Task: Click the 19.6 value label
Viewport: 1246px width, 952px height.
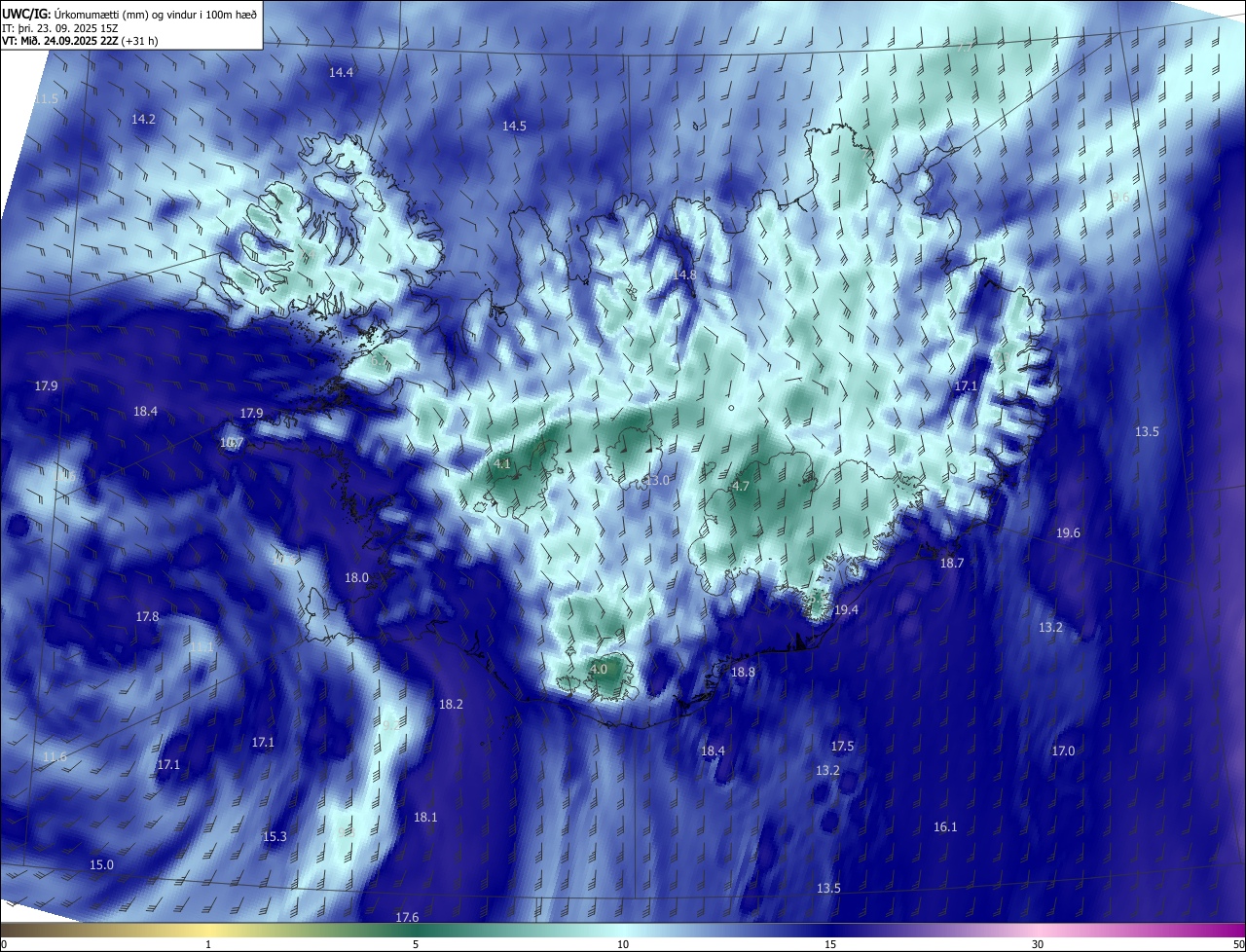Action: 1068,533
